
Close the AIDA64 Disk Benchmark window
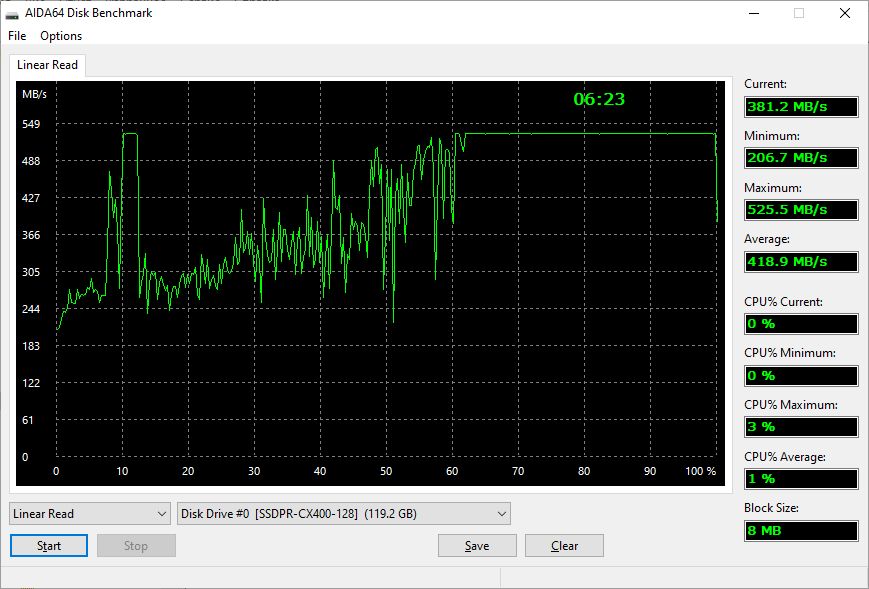[845, 13]
